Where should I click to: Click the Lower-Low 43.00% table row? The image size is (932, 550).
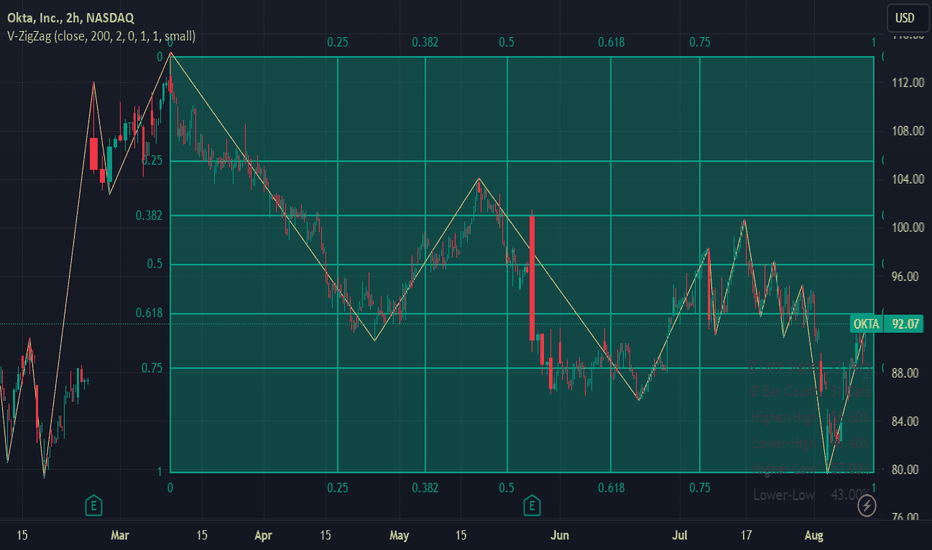(x=811, y=495)
